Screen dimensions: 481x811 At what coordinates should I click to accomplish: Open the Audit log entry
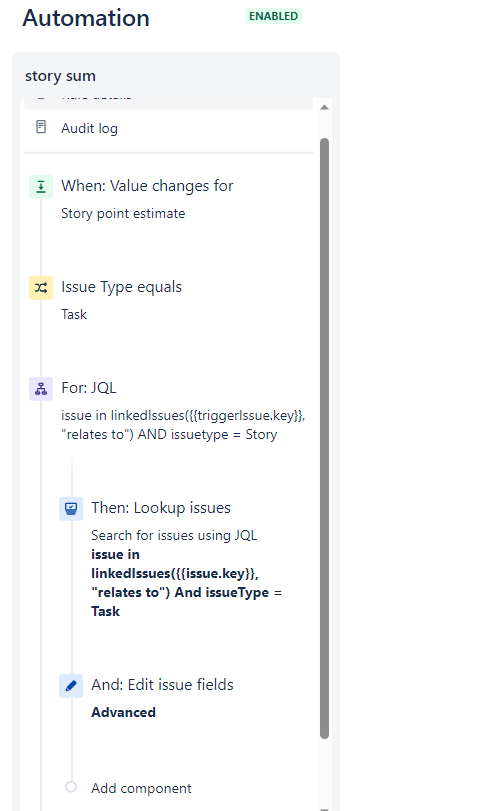169,128
